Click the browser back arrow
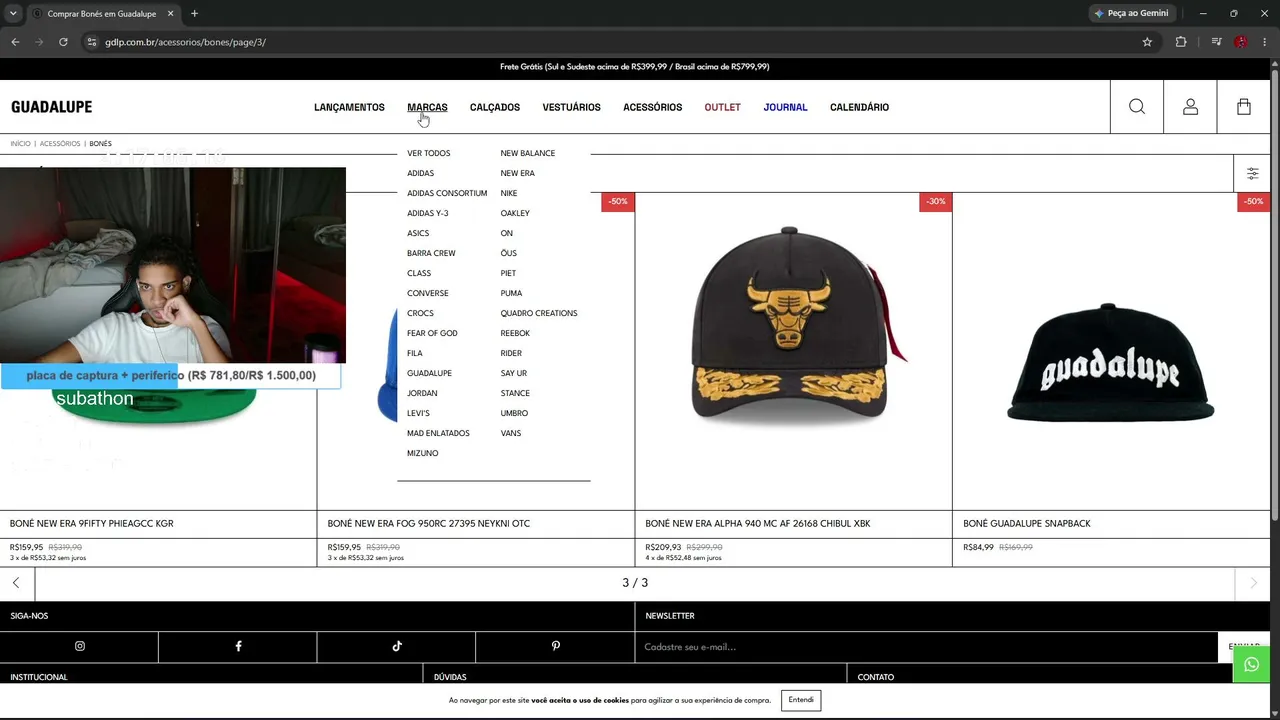Viewport: 1280px width, 720px height. pos(15,42)
